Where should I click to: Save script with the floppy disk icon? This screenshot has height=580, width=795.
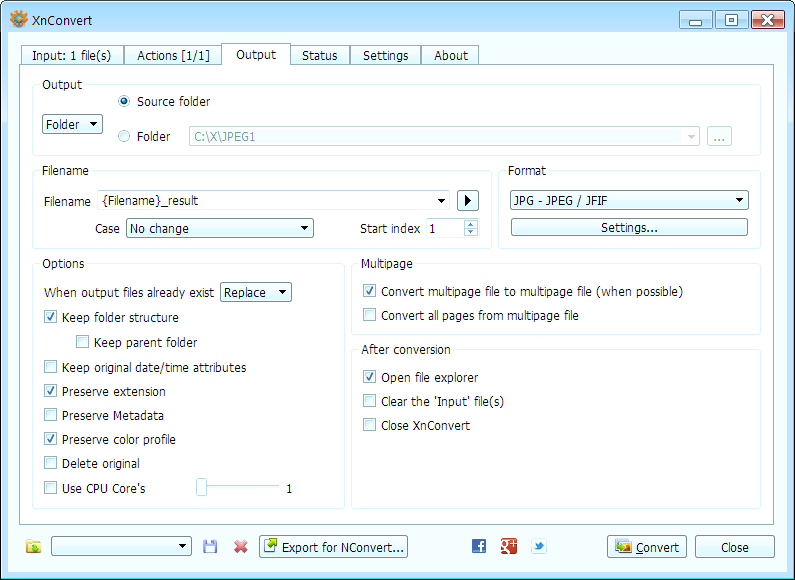coord(210,547)
